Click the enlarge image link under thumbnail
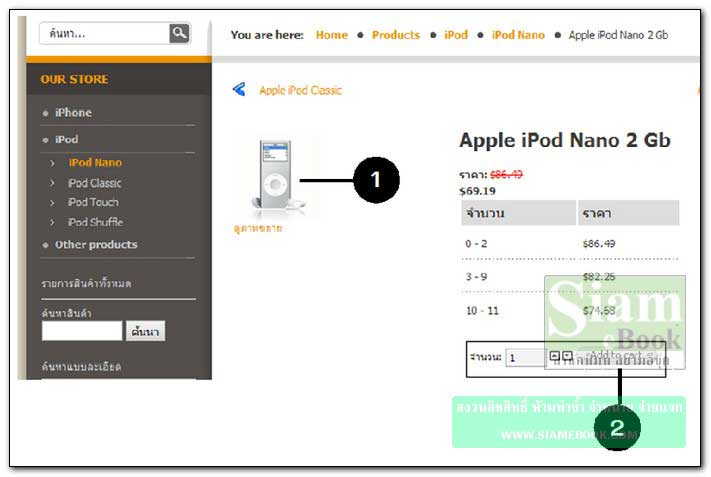The height and width of the screenshot is (477, 711). [258, 228]
